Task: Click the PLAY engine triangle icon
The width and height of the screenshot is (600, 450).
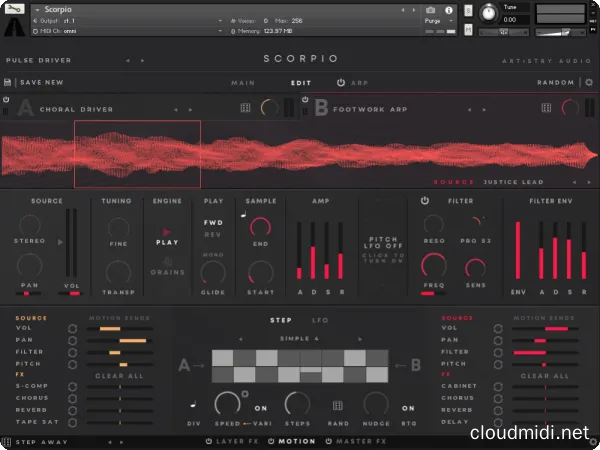Action: [167, 232]
